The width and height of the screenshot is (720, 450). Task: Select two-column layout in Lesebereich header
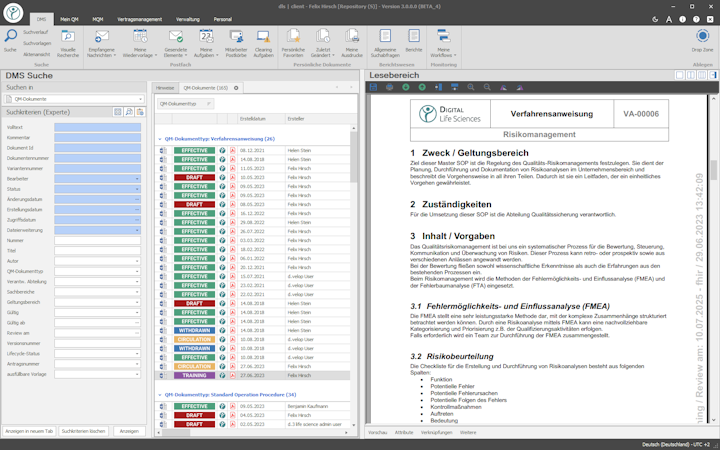tap(691, 75)
